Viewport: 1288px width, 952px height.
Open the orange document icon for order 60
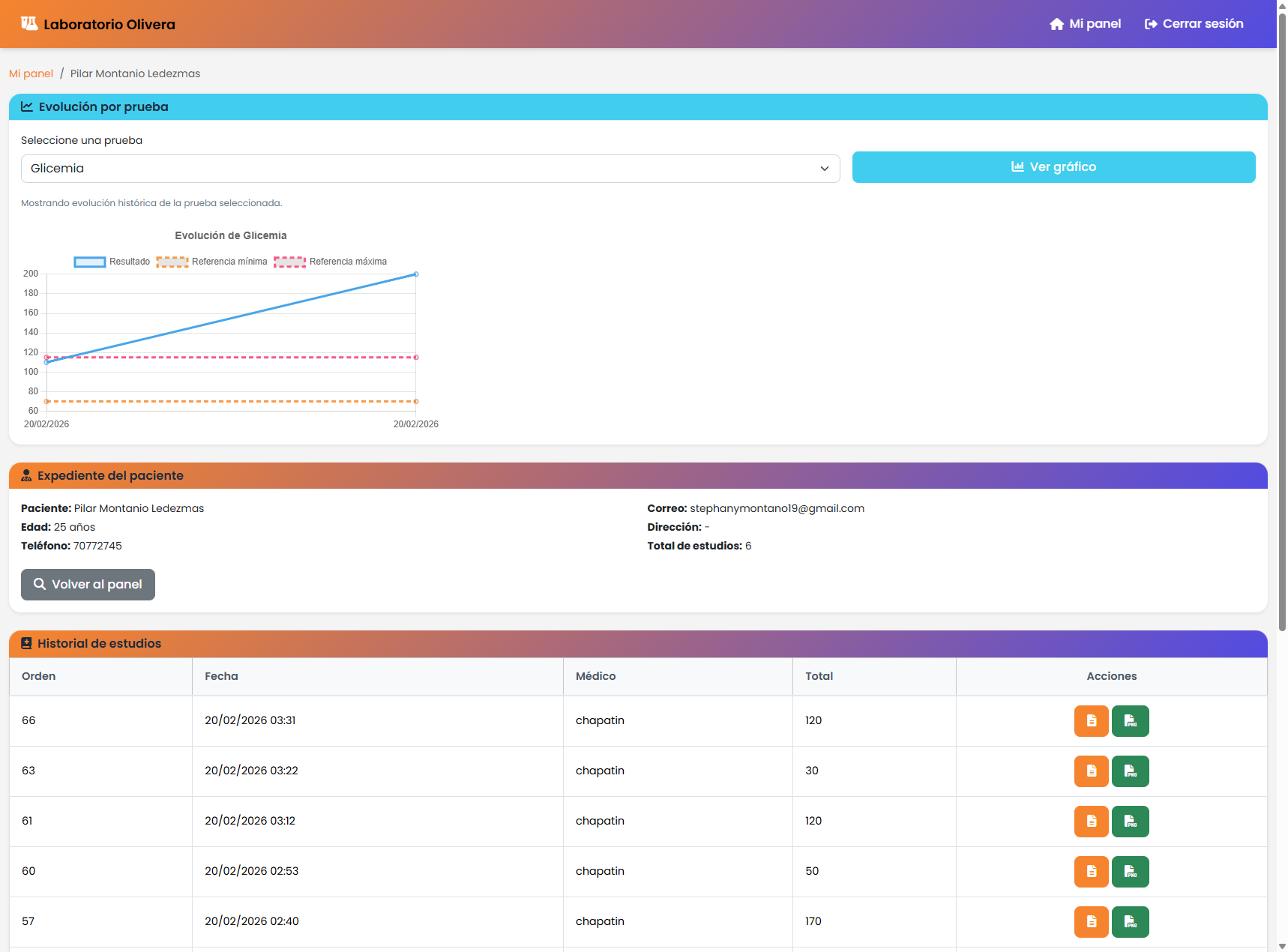(1091, 872)
